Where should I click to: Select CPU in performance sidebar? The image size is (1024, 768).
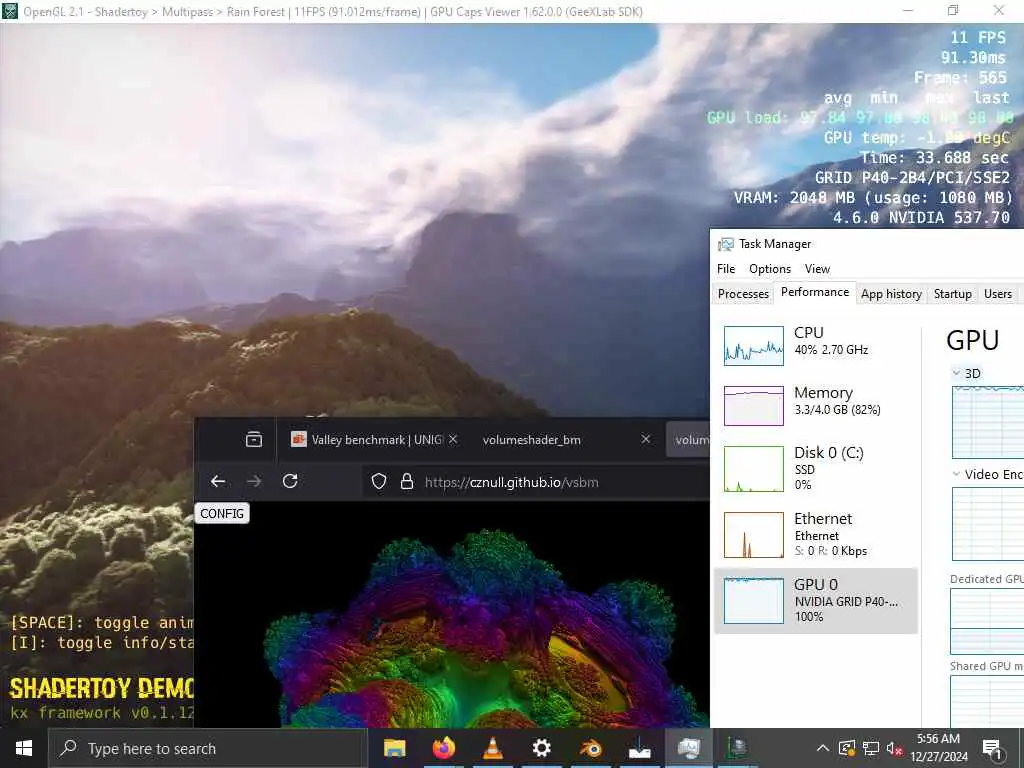tap(816, 345)
